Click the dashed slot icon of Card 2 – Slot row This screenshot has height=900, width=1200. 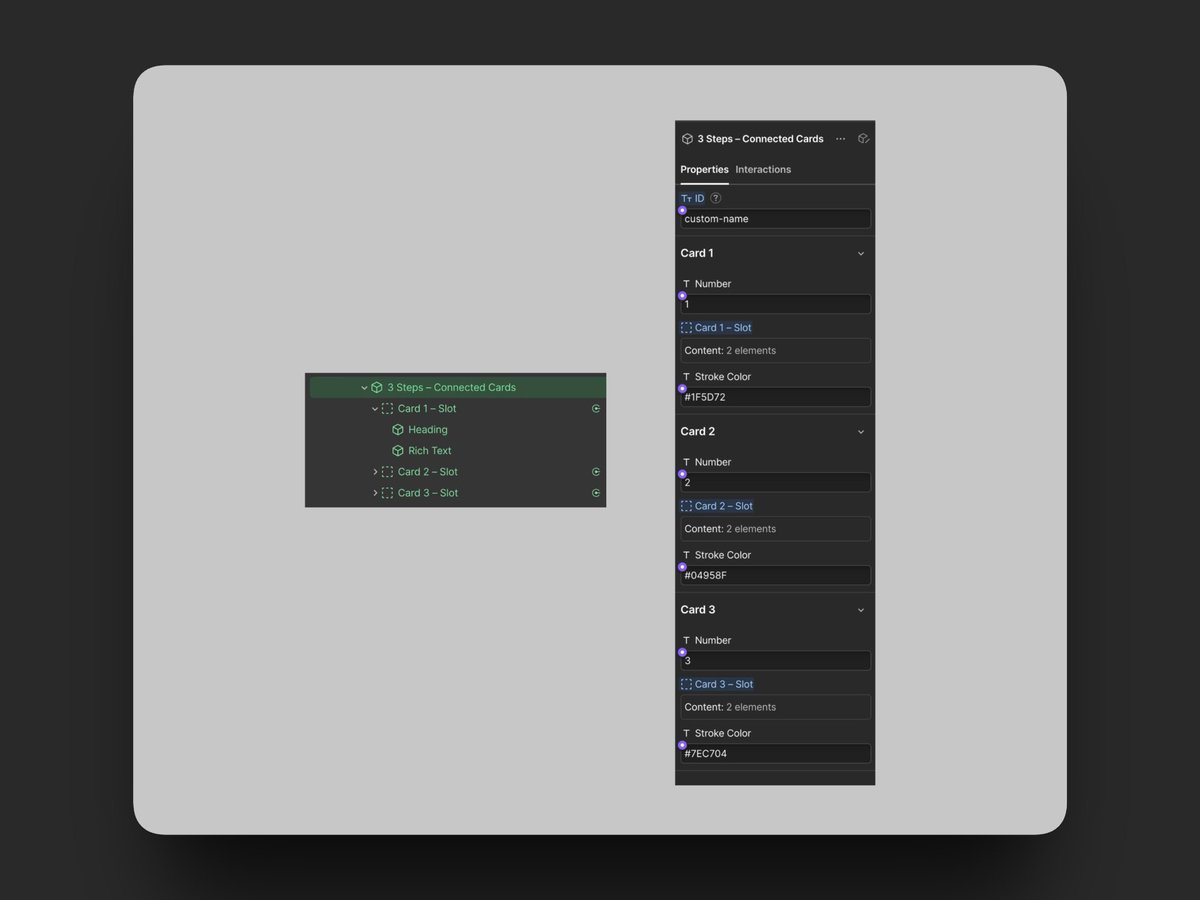point(387,471)
